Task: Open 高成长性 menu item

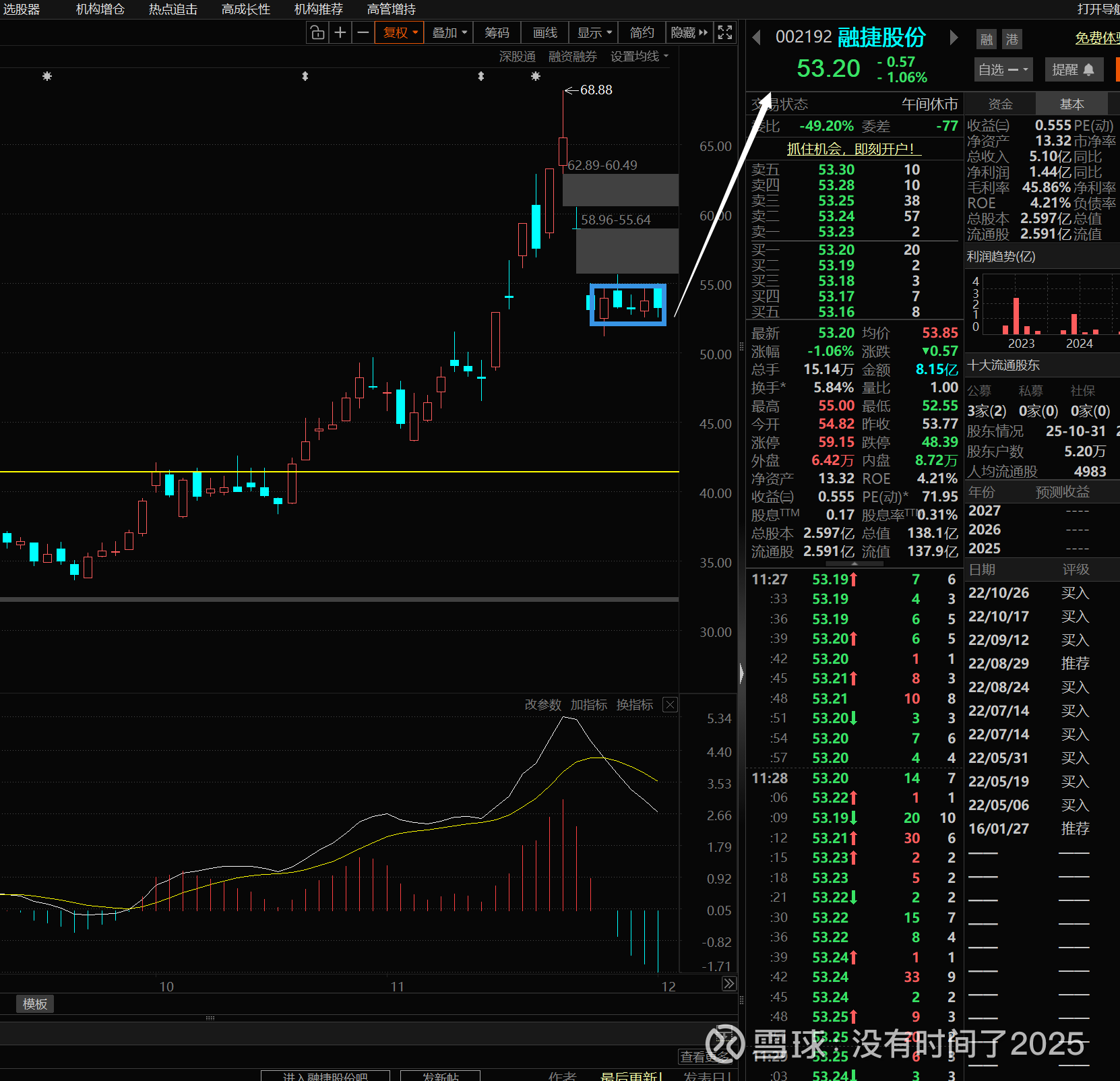Action: coord(246,9)
